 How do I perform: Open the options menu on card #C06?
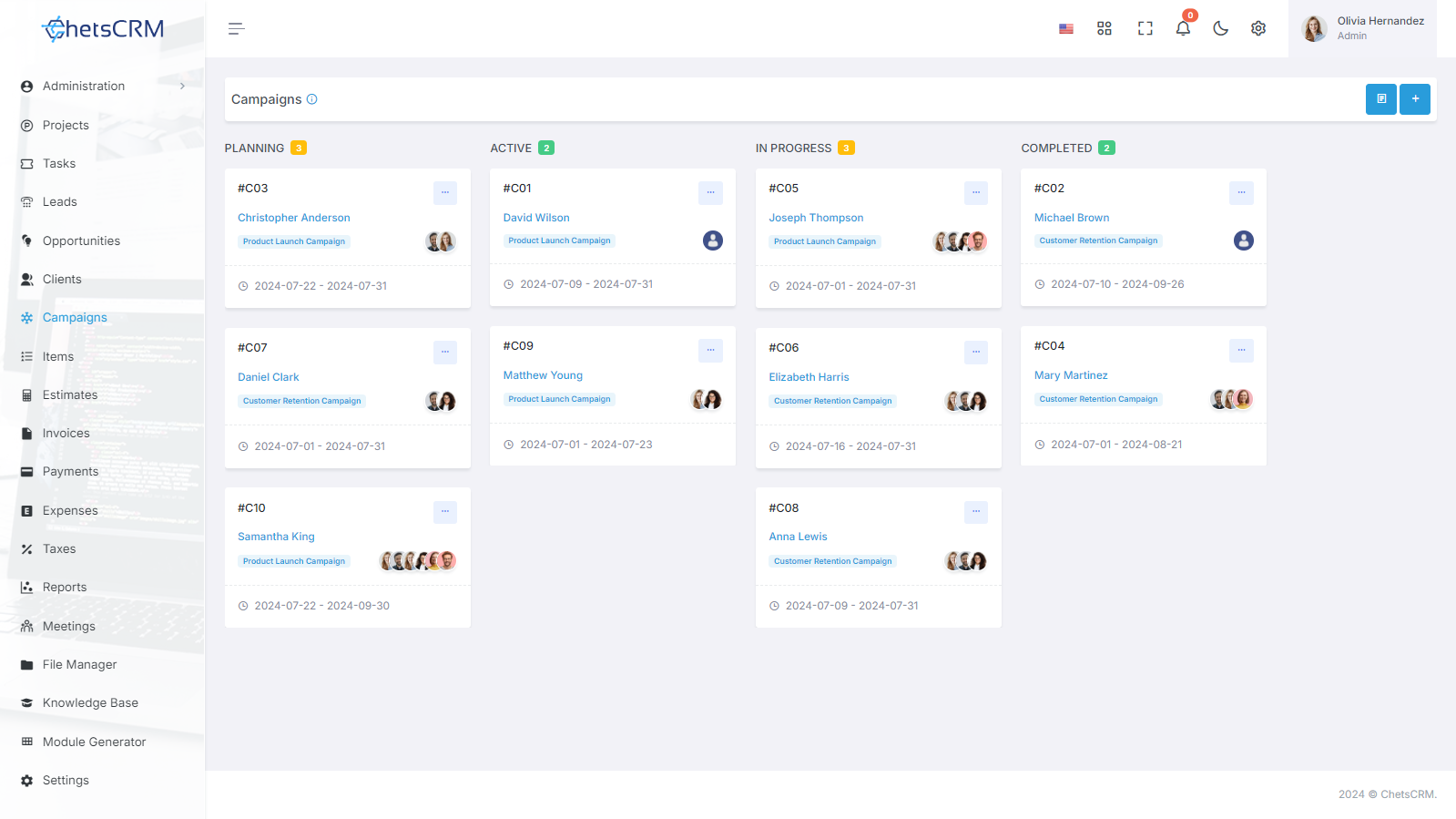point(976,352)
